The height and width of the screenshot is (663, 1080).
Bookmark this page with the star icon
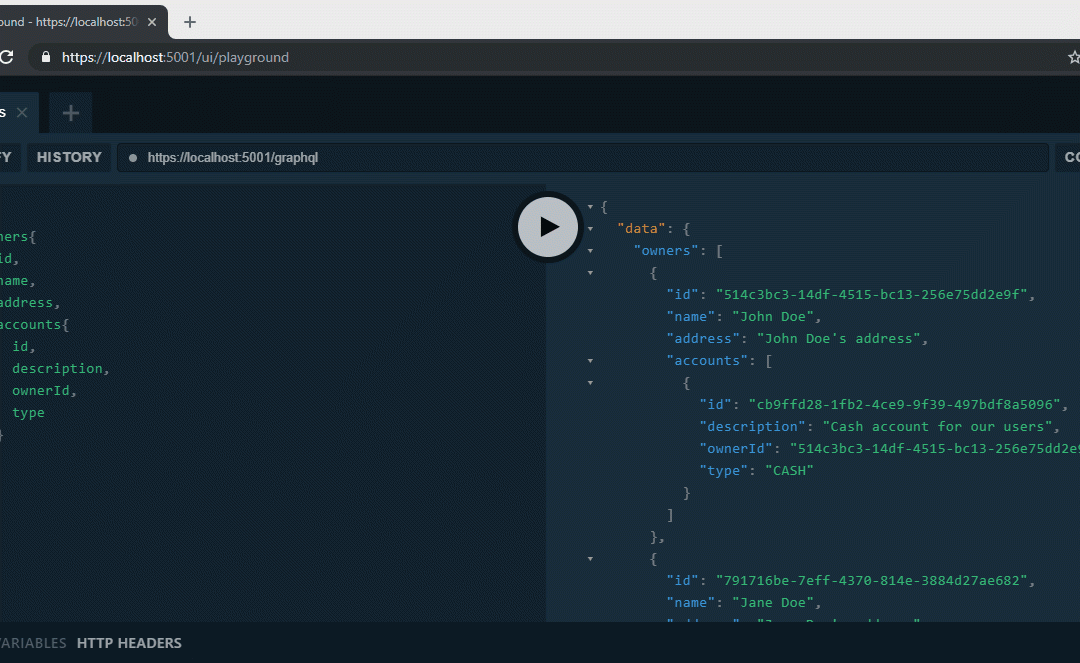(x=1073, y=57)
